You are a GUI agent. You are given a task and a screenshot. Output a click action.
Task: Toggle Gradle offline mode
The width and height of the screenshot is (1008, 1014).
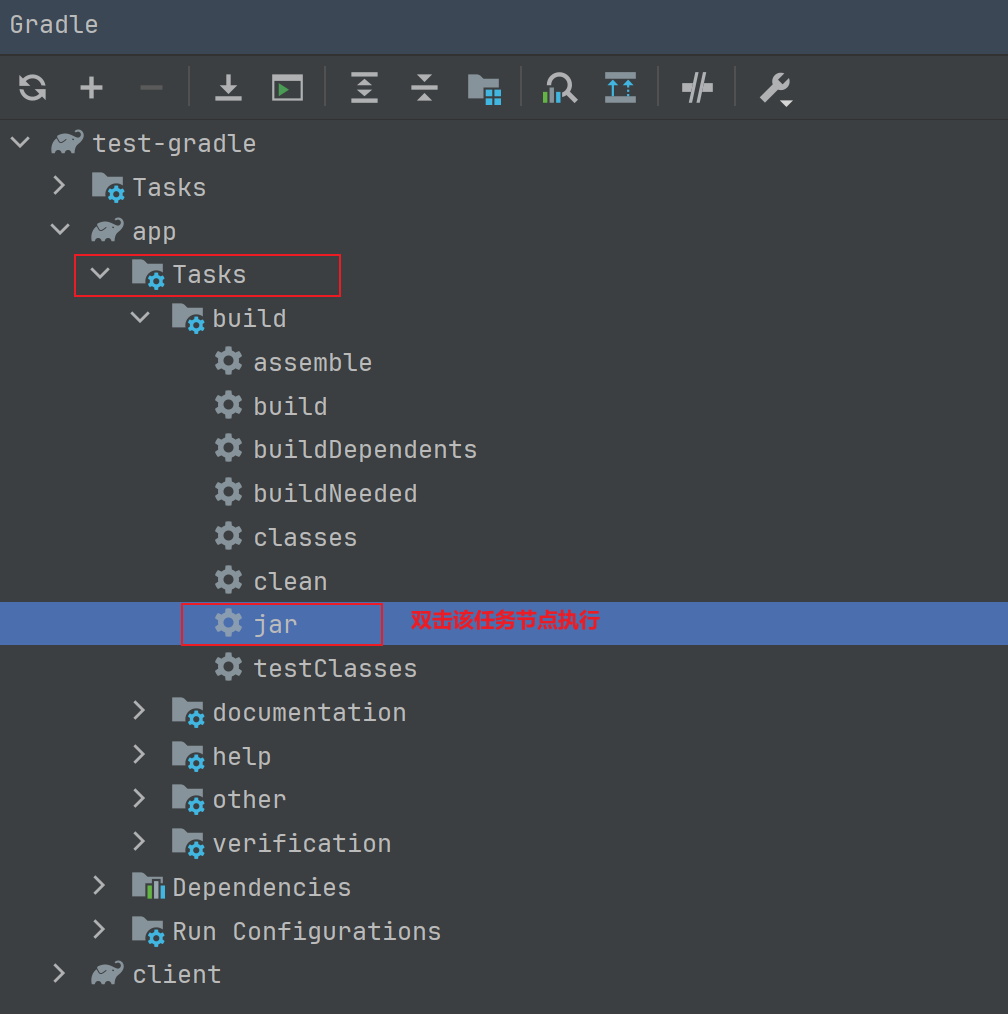click(620, 88)
